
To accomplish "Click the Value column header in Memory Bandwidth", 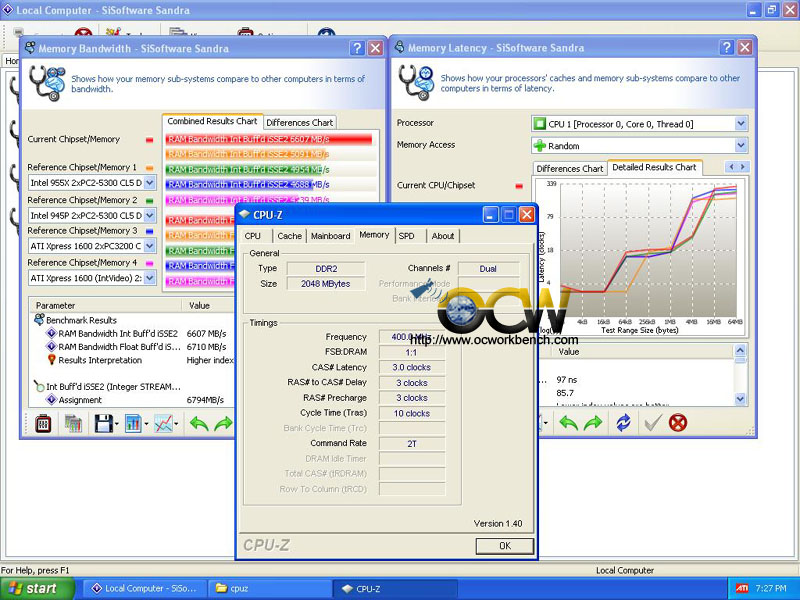I will tap(209, 305).
